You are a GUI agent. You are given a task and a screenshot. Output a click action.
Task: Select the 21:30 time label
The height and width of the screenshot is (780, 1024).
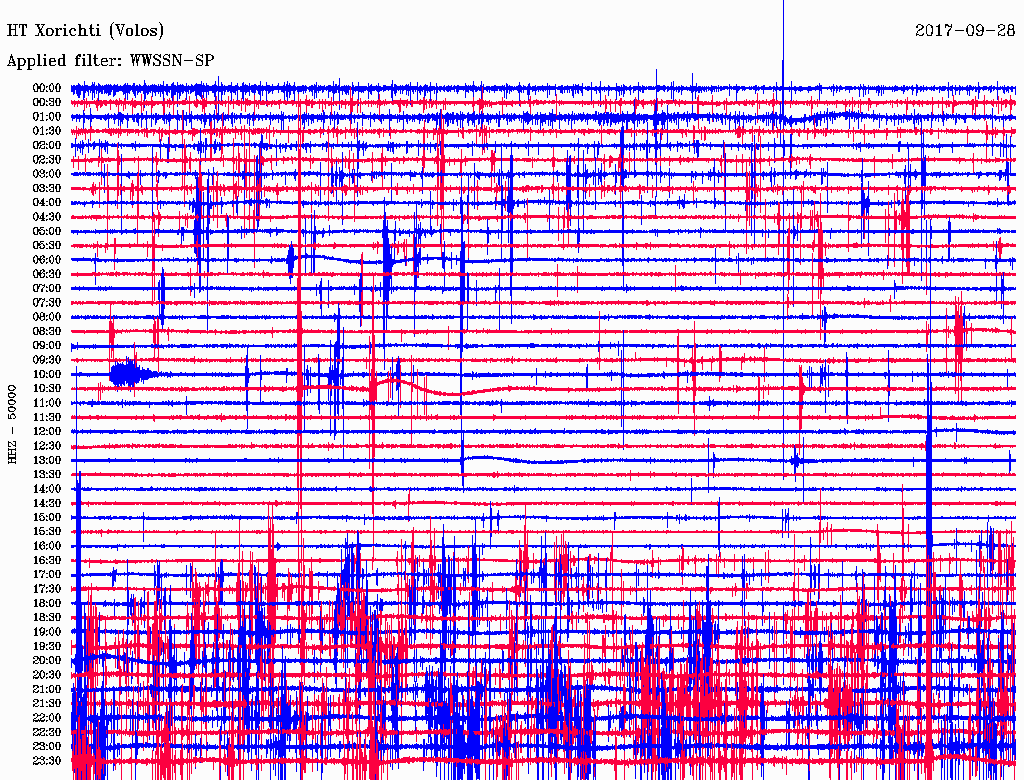(47, 704)
